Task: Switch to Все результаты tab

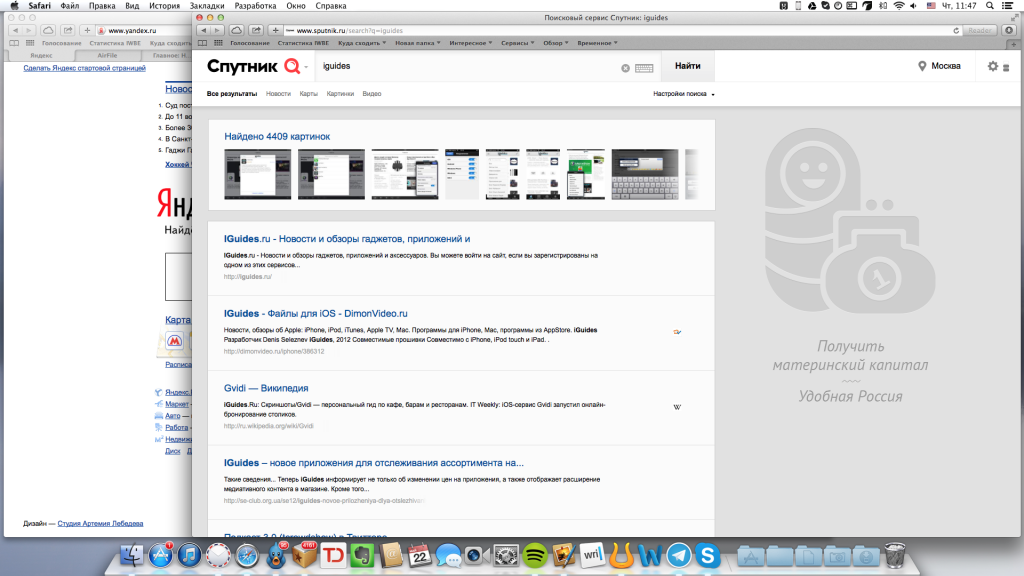Action: pyautogui.click(x=232, y=94)
